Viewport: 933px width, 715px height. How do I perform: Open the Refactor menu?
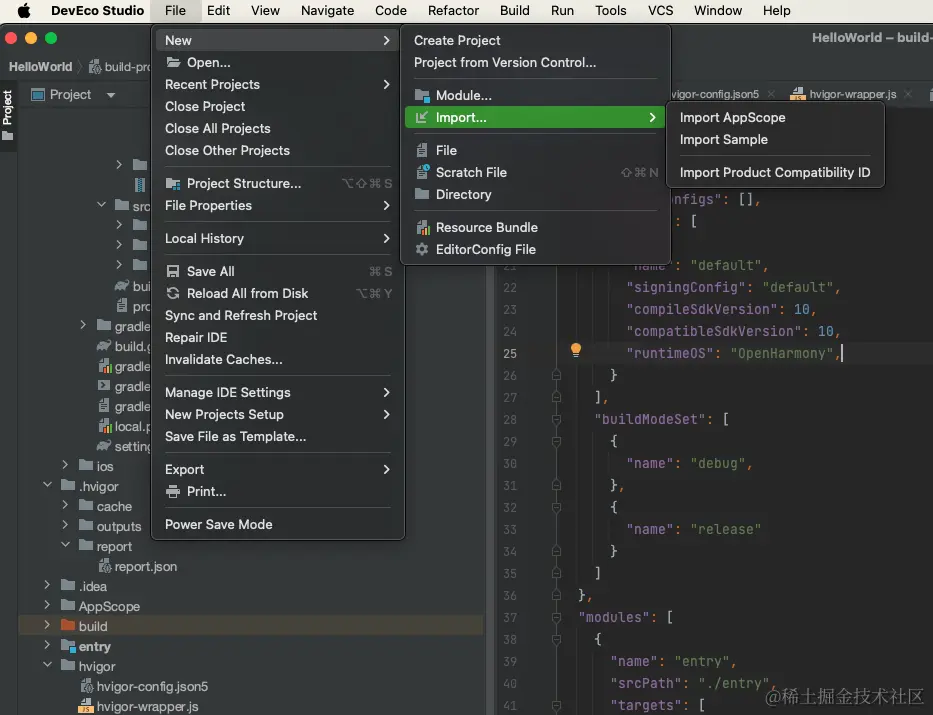click(x=453, y=11)
